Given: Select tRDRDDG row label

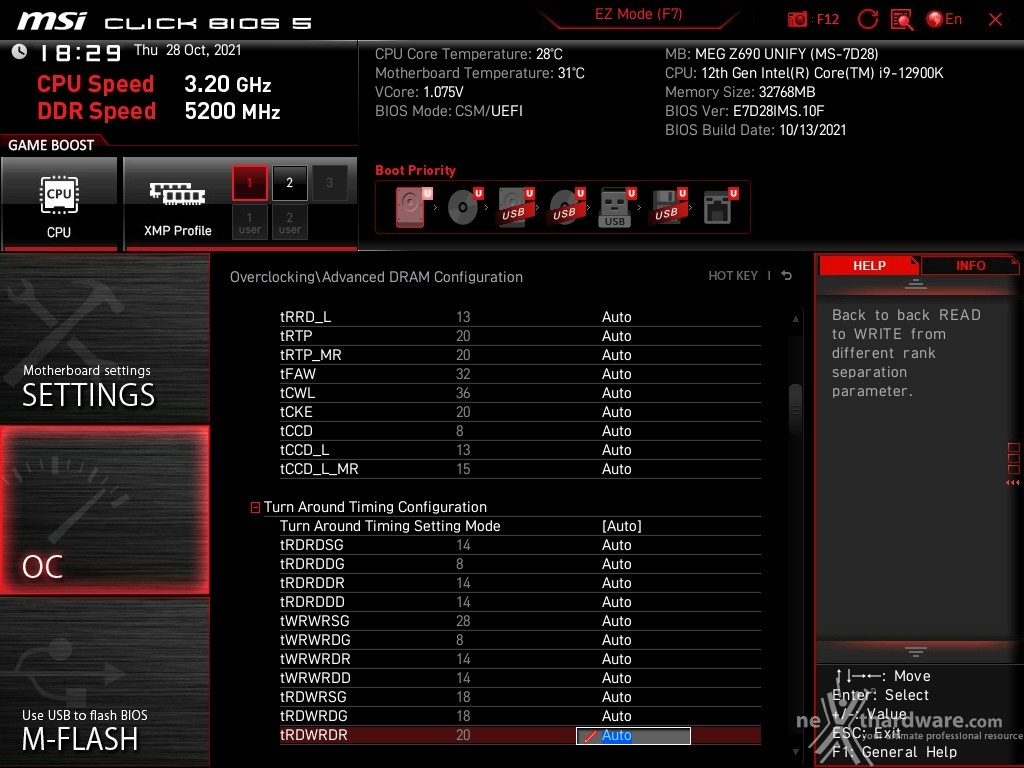Looking at the screenshot, I should 312,564.
